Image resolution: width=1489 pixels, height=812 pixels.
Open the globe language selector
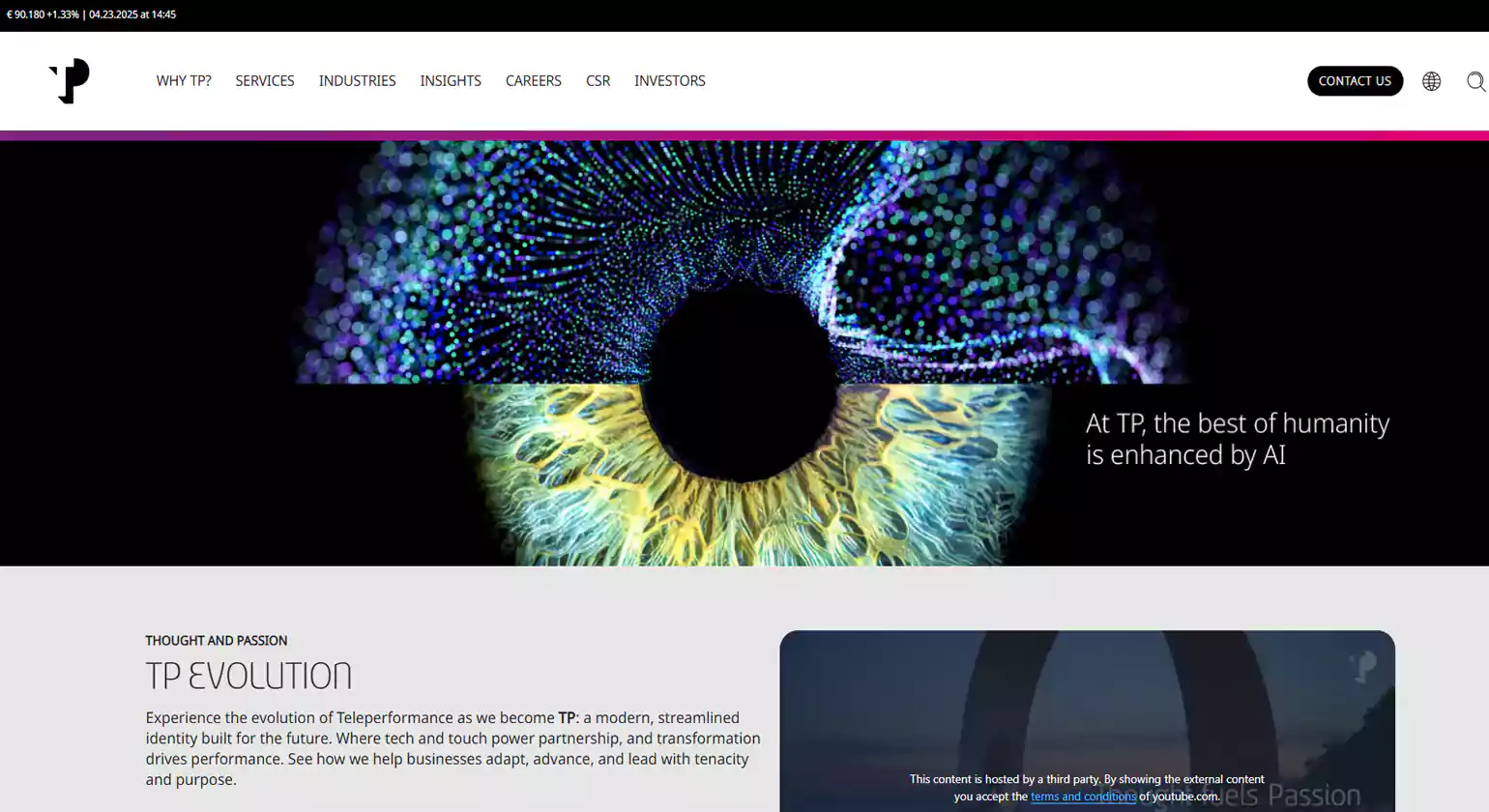coord(1431,81)
